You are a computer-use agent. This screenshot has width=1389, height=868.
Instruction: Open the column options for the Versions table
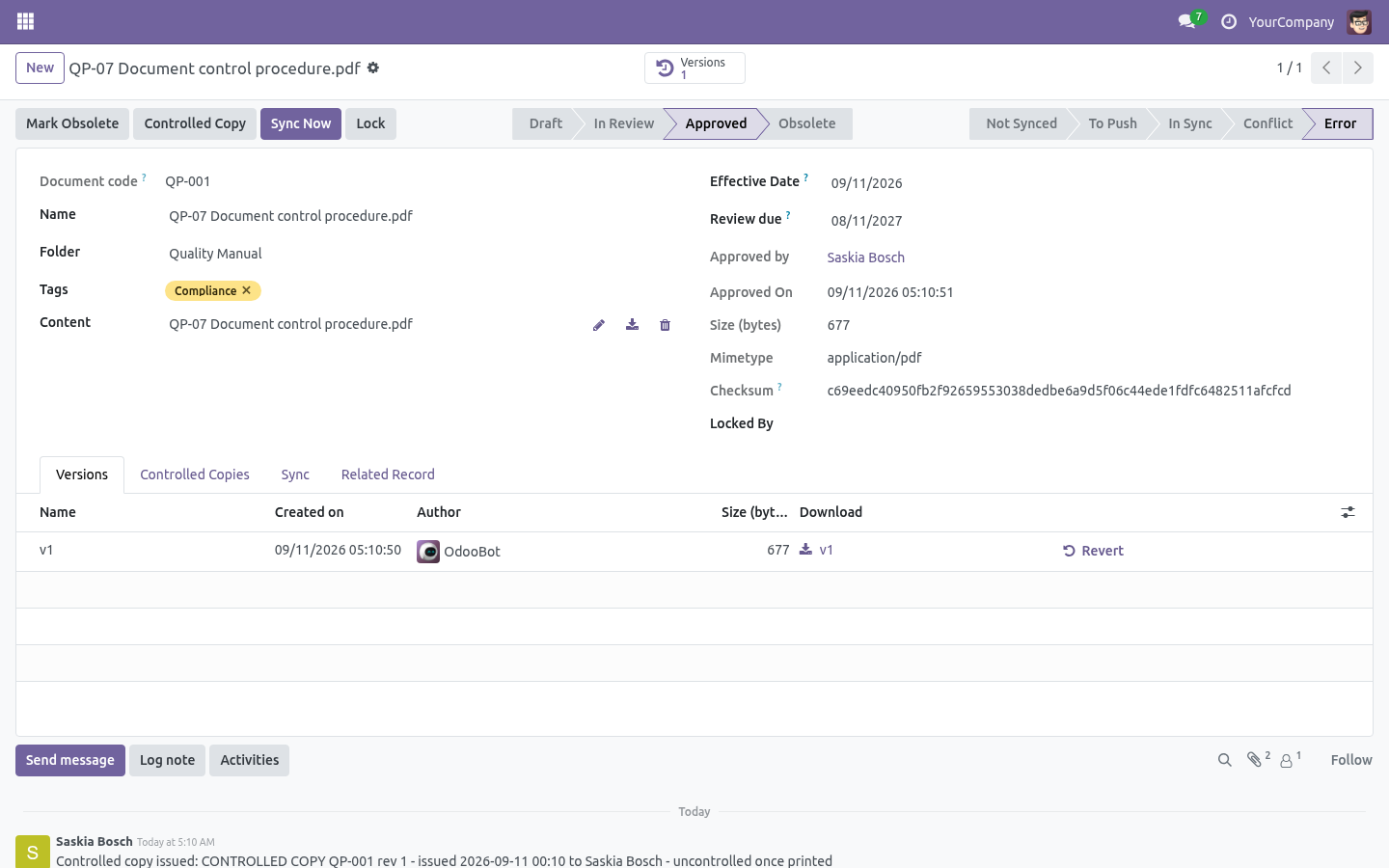coord(1348,512)
